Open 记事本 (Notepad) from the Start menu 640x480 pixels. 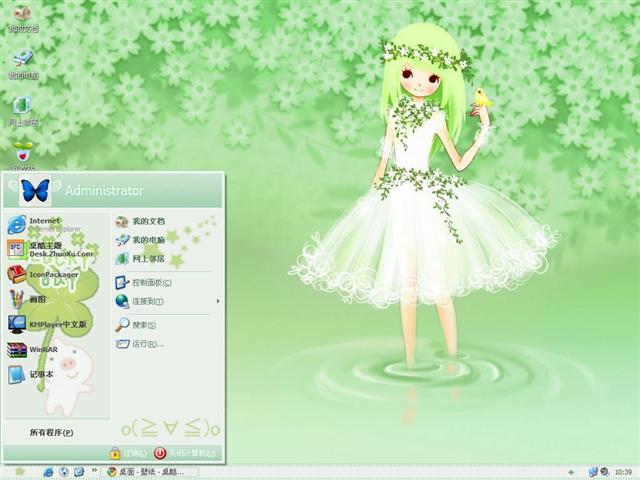tap(40, 375)
